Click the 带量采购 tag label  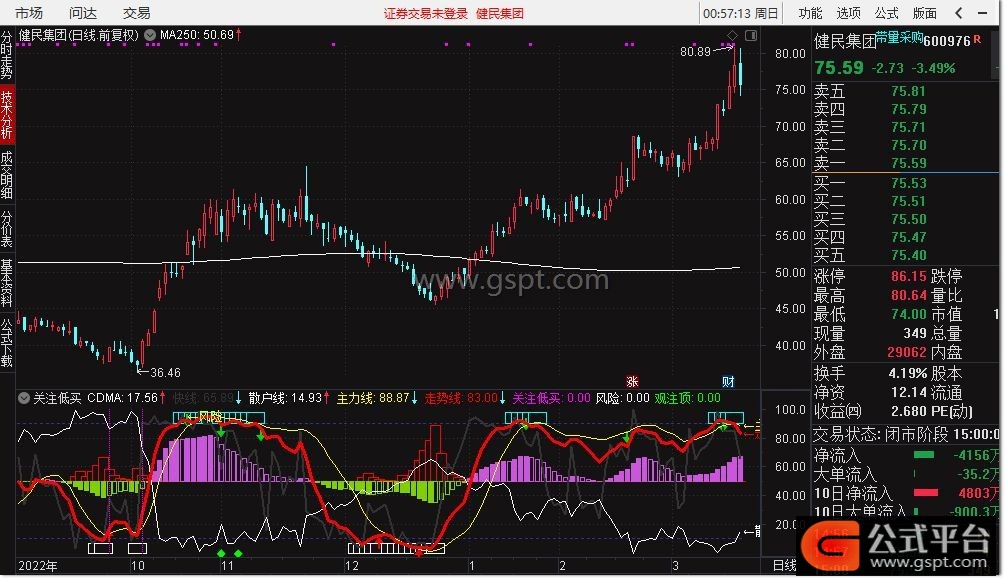tap(899, 38)
